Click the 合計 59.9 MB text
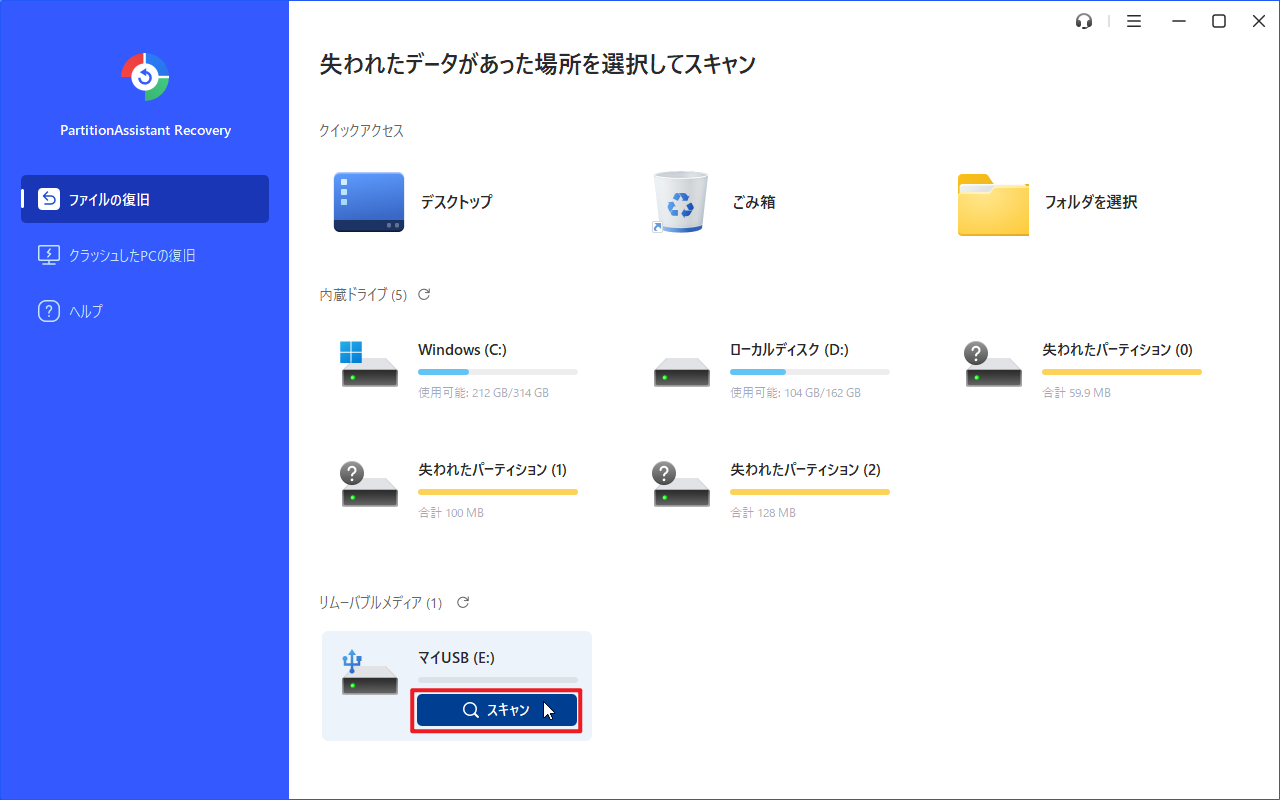Image resolution: width=1280 pixels, height=800 pixels. (1076, 393)
